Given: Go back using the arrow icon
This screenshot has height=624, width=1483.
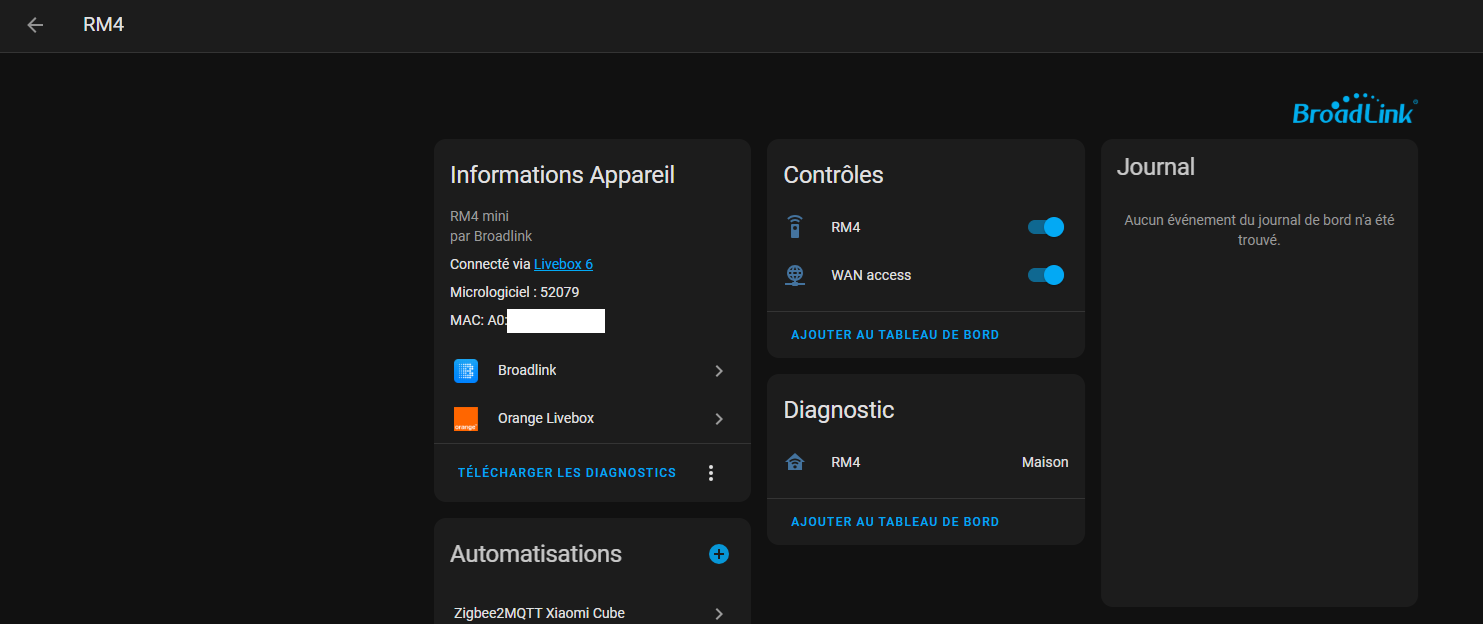Looking at the screenshot, I should pyautogui.click(x=36, y=25).
